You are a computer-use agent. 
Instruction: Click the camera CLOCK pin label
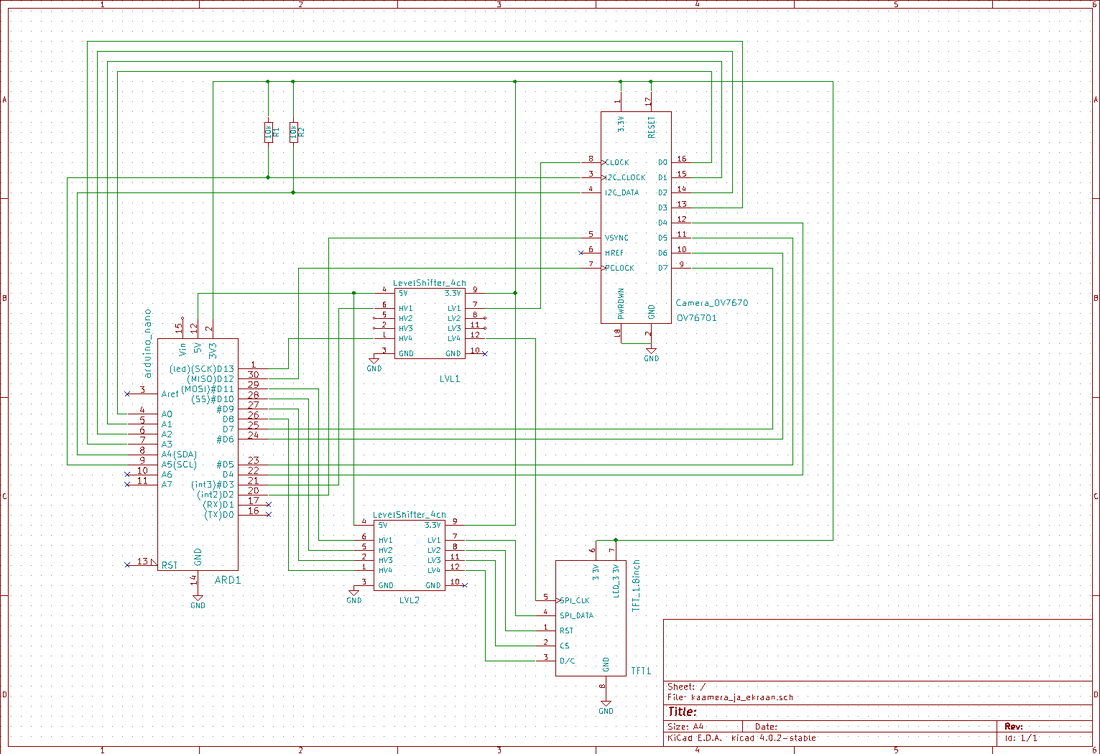(617, 163)
